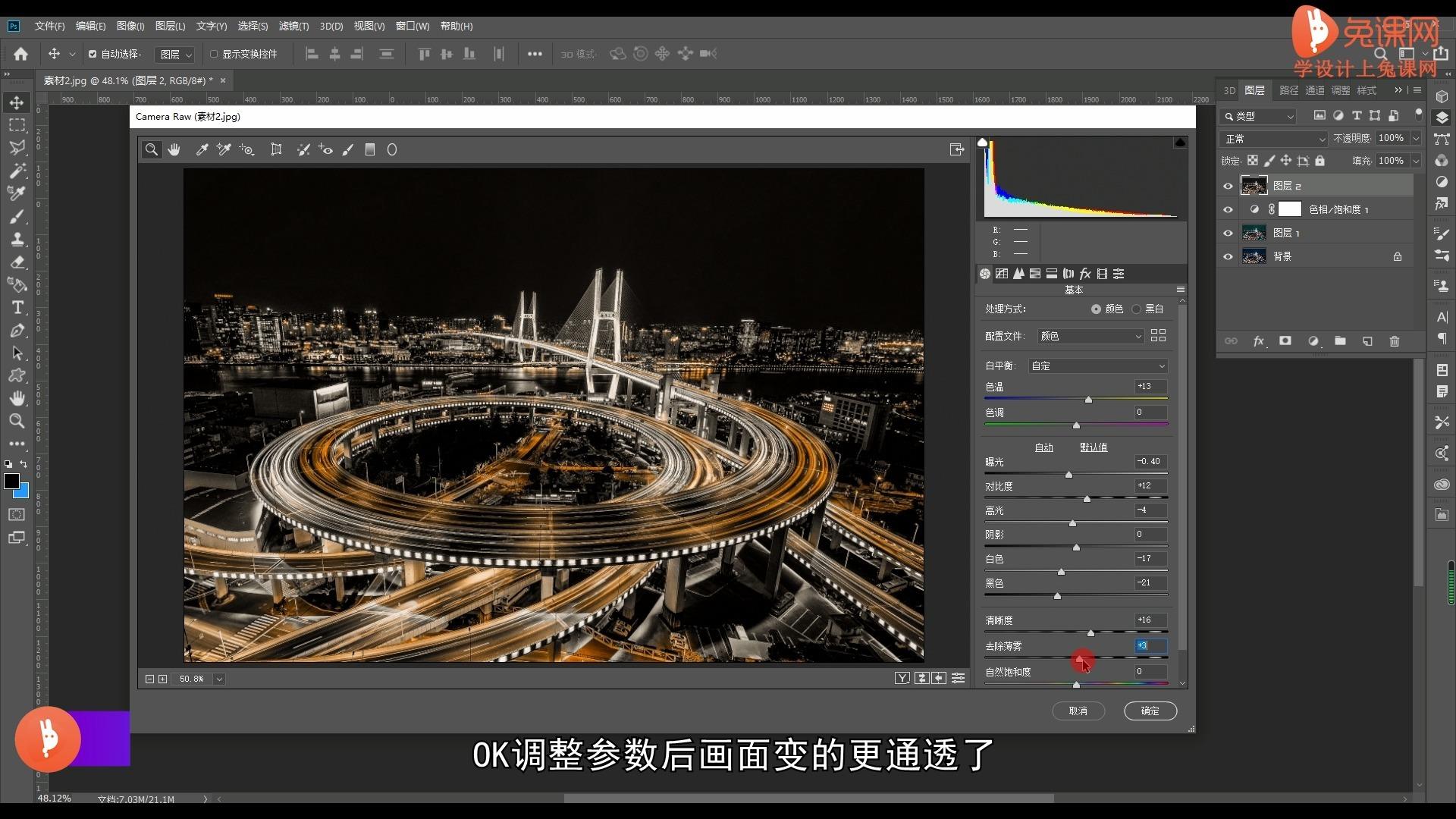The width and height of the screenshot is (1456, 819).
Task: Select the Hand tool in Camera Raw toolbar
Action: (174, 149)
